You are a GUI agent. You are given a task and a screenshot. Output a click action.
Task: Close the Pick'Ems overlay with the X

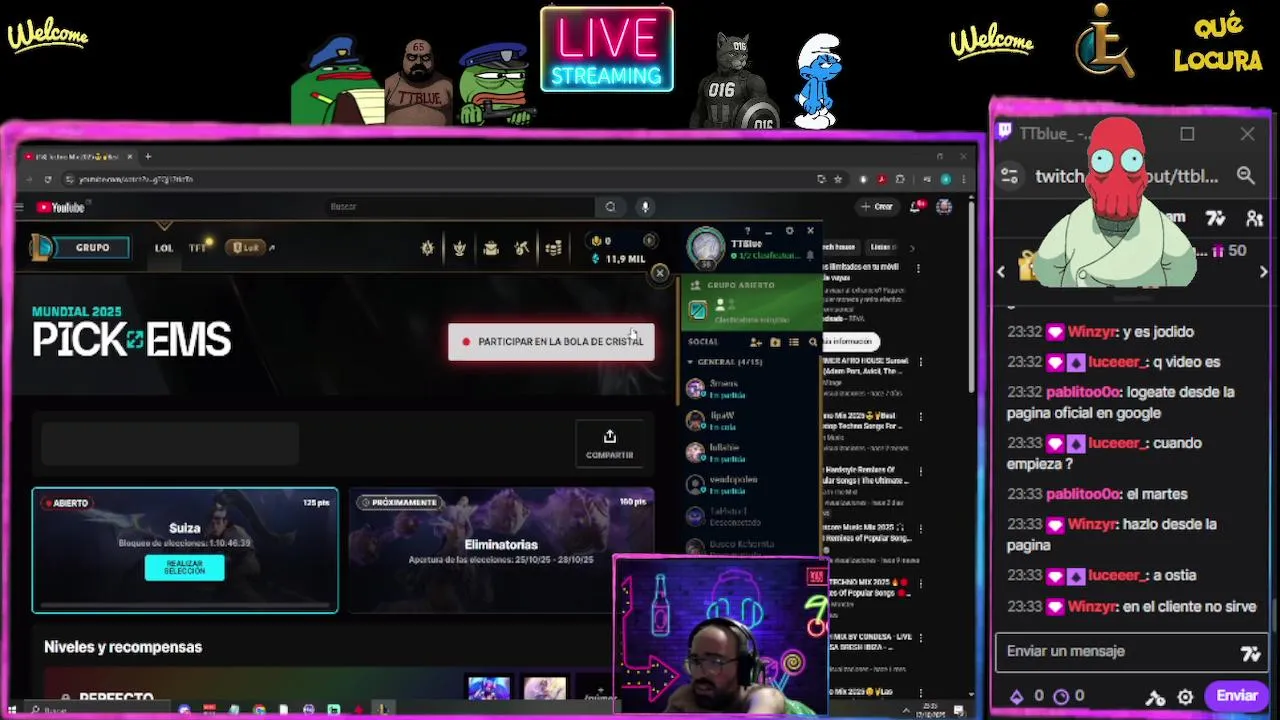(659, 273)
